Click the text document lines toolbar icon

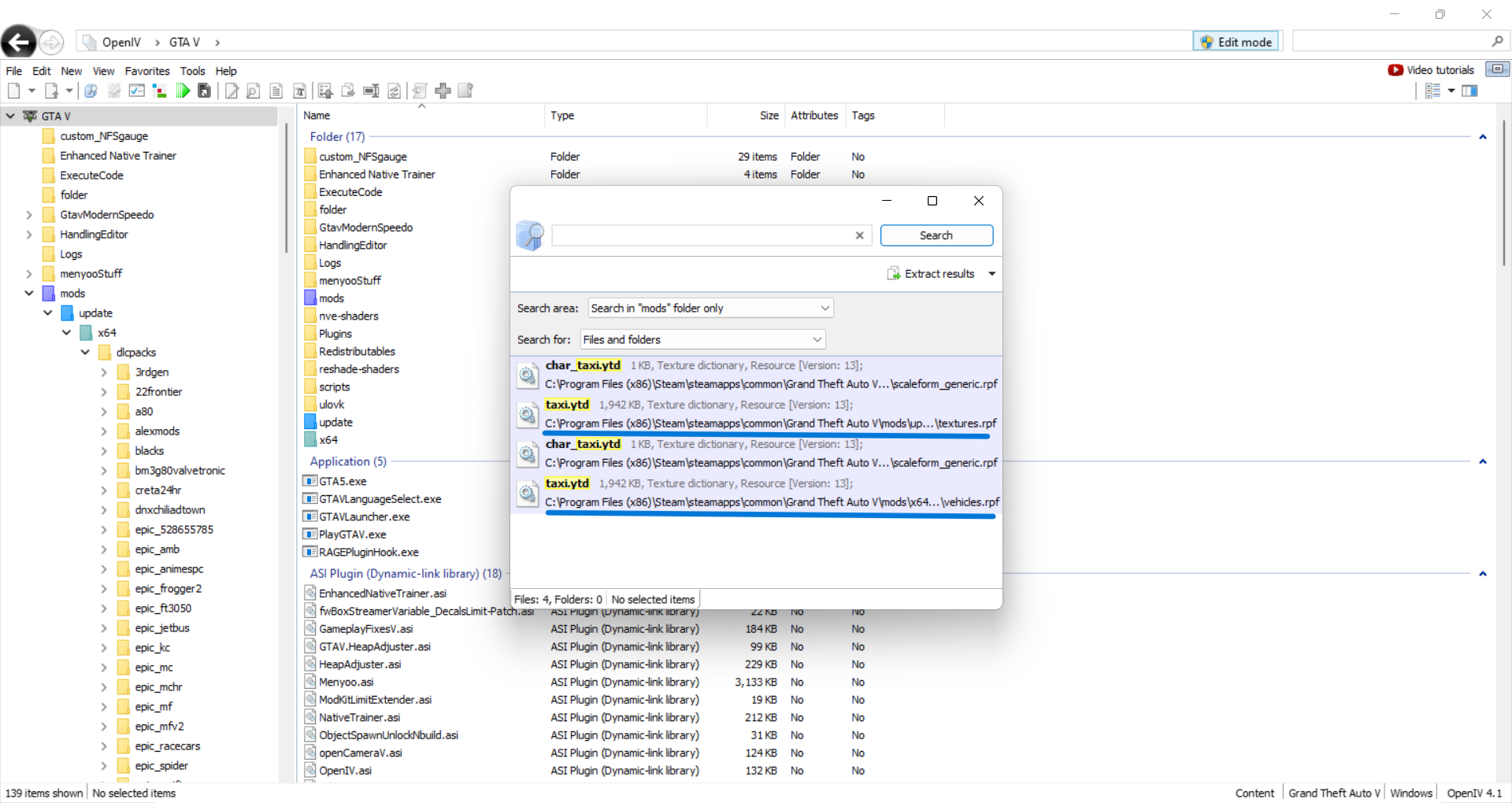(x=276, y=91)
